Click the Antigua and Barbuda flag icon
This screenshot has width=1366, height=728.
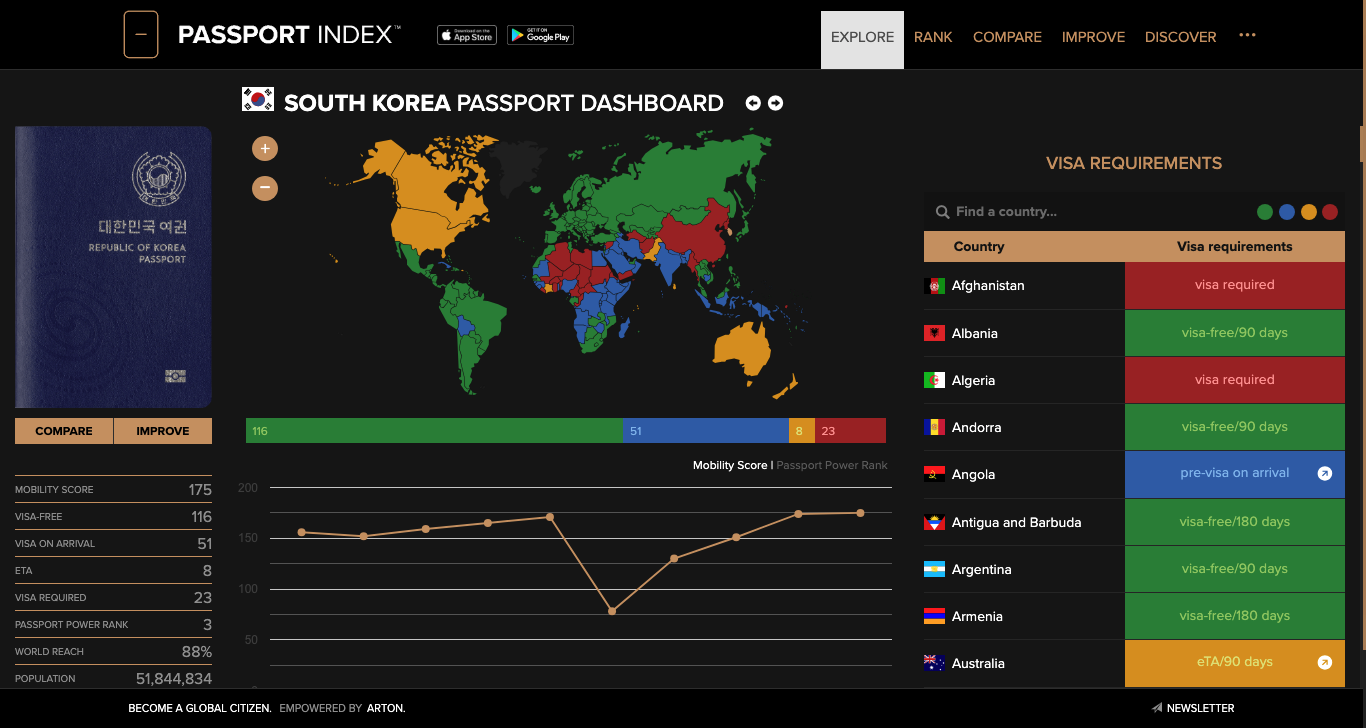pos(934,522)
